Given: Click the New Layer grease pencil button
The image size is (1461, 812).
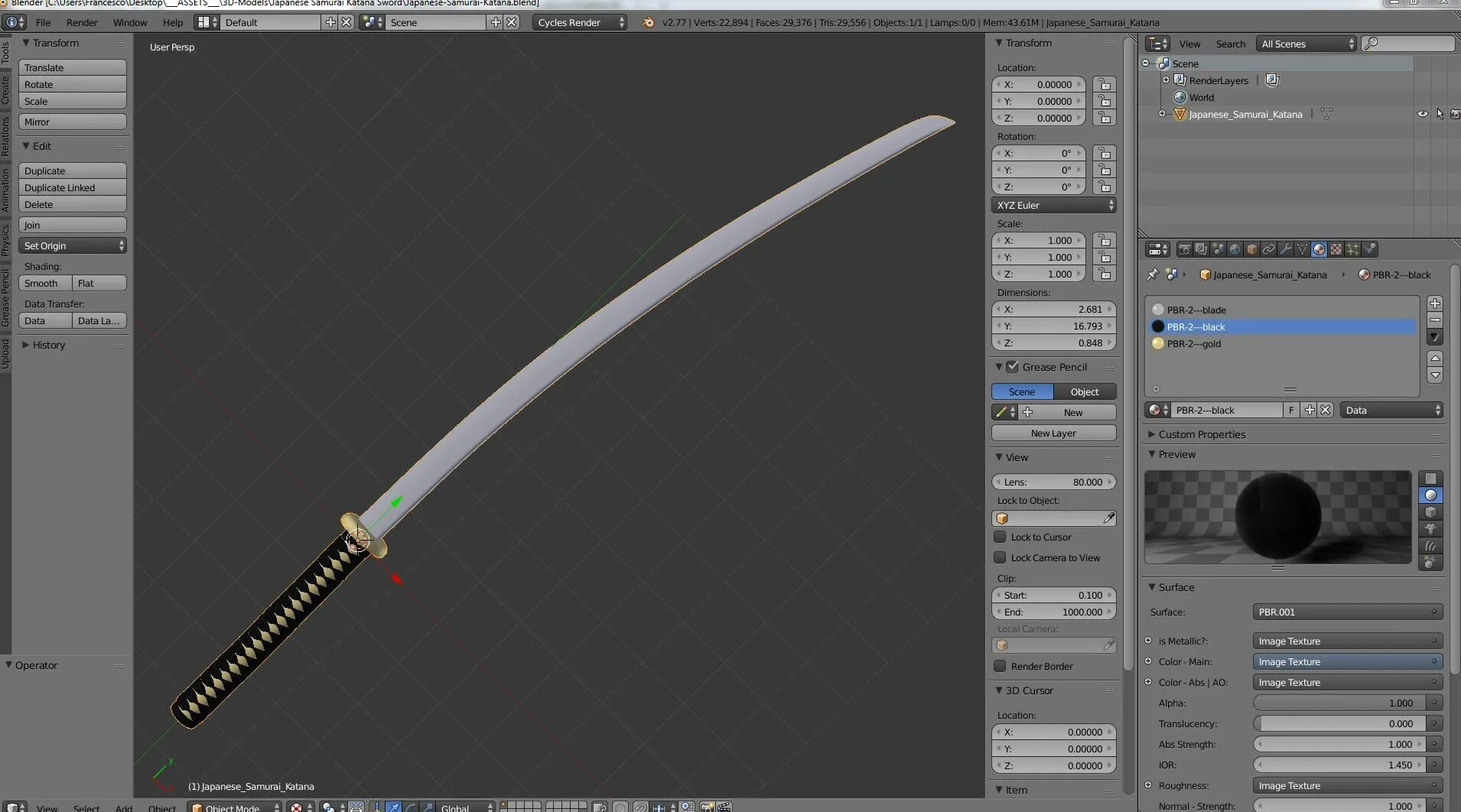Looking at the screenshot, I should tap(1054, 433).
